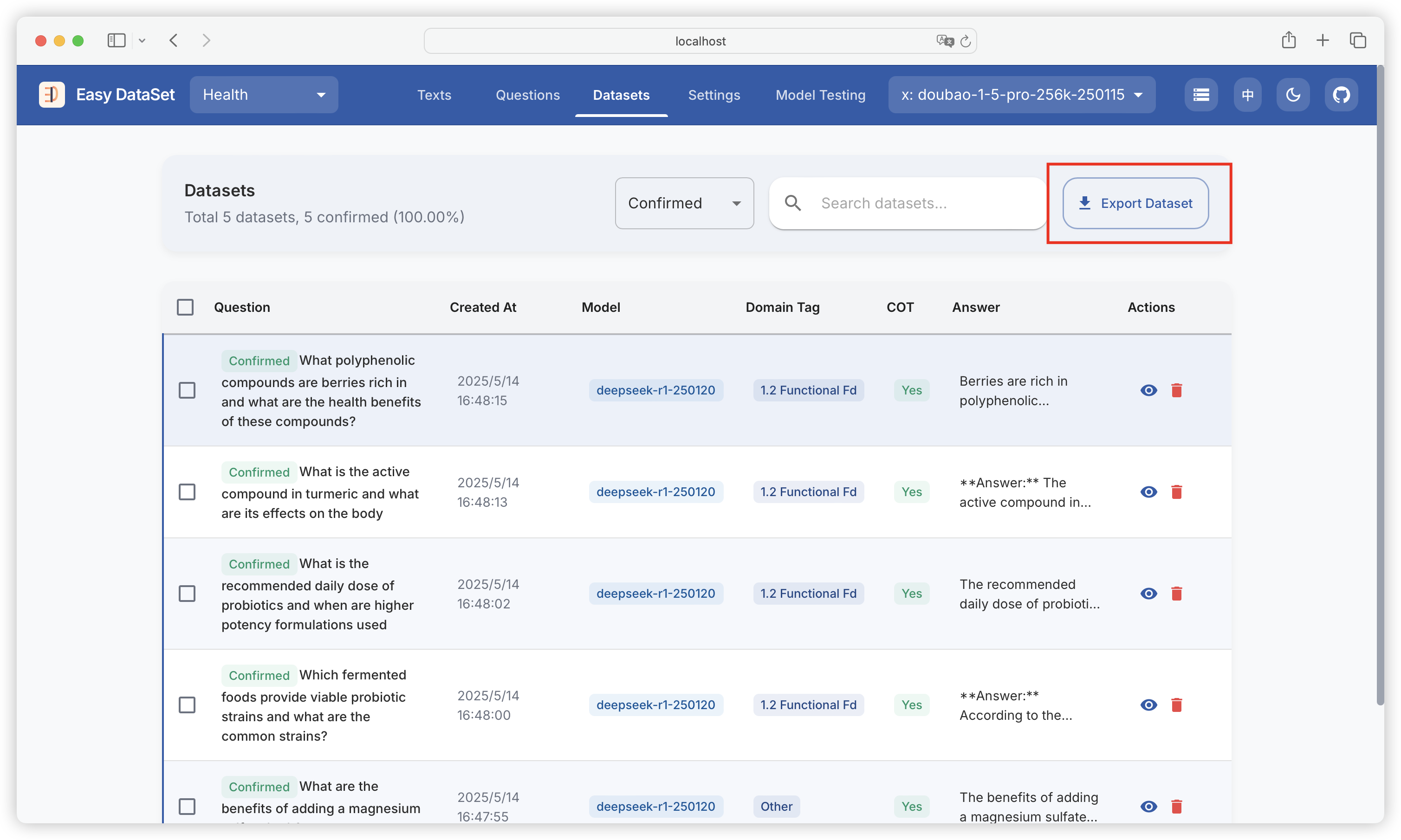Image resolution: width=1401 pixels, height=840 pixels.
Task: Reload the page in browser
Action: pos(966,41)
